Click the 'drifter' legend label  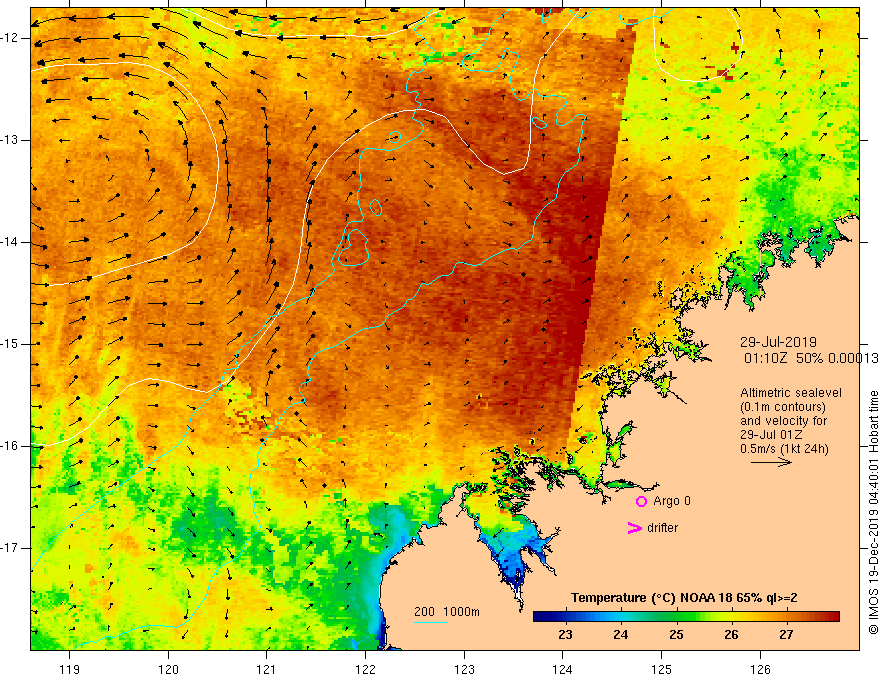coord(662,528)
